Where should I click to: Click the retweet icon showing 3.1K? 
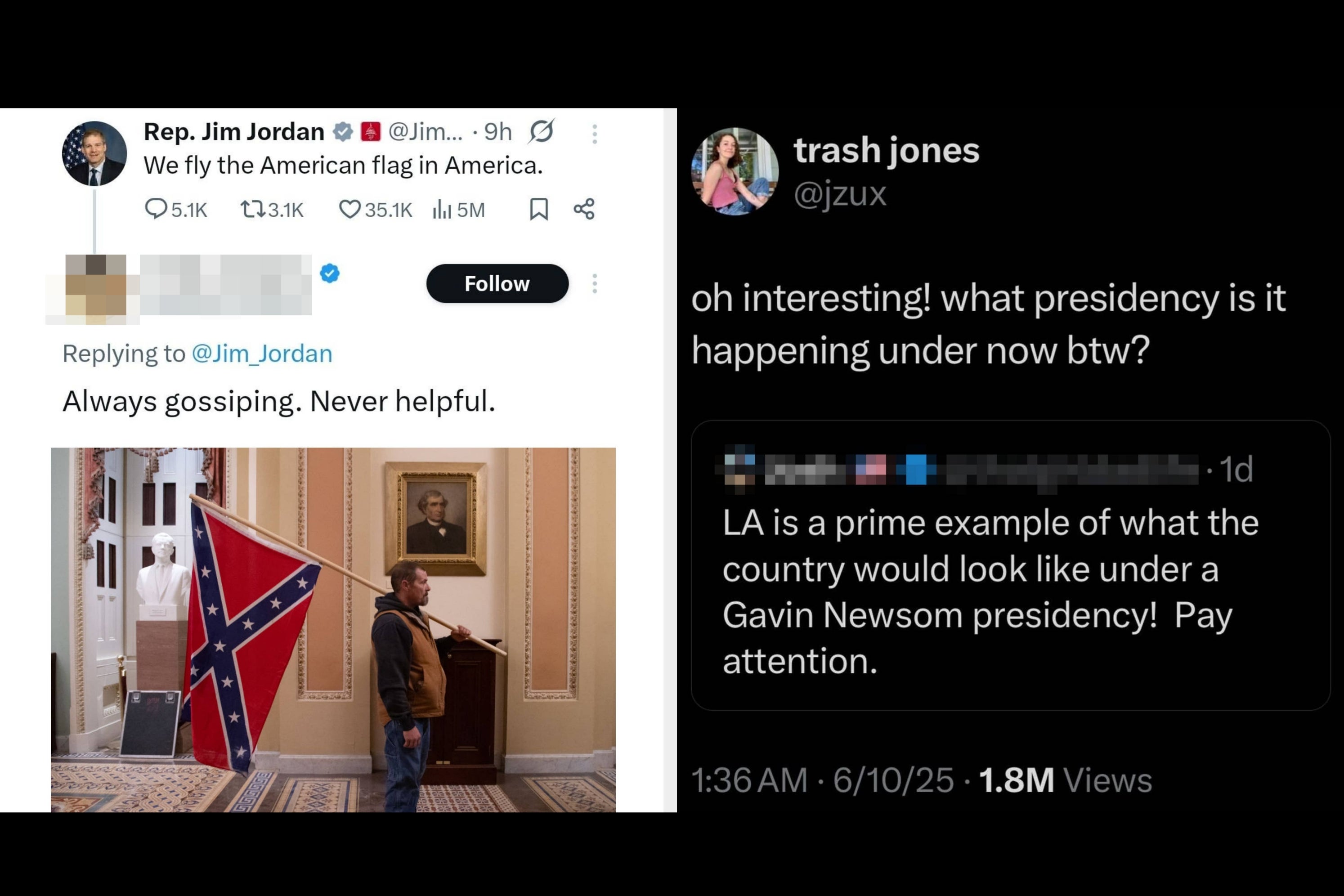(252, 209)
